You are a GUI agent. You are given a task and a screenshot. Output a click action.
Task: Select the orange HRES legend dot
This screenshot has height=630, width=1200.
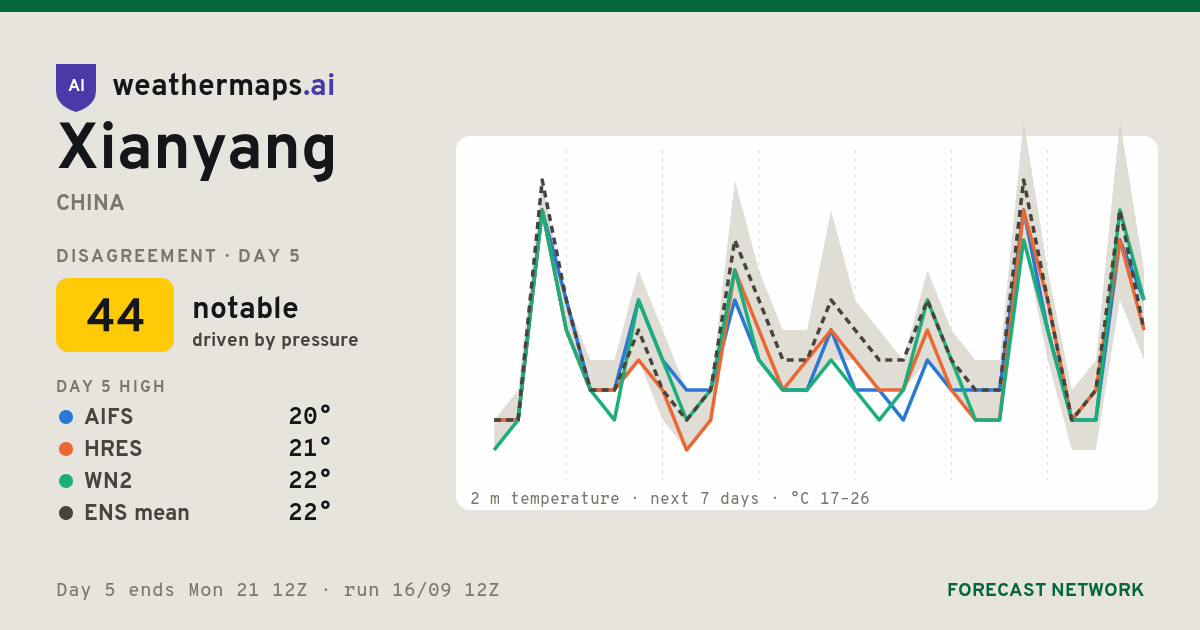pyautogui.click(x=66, y=449)
